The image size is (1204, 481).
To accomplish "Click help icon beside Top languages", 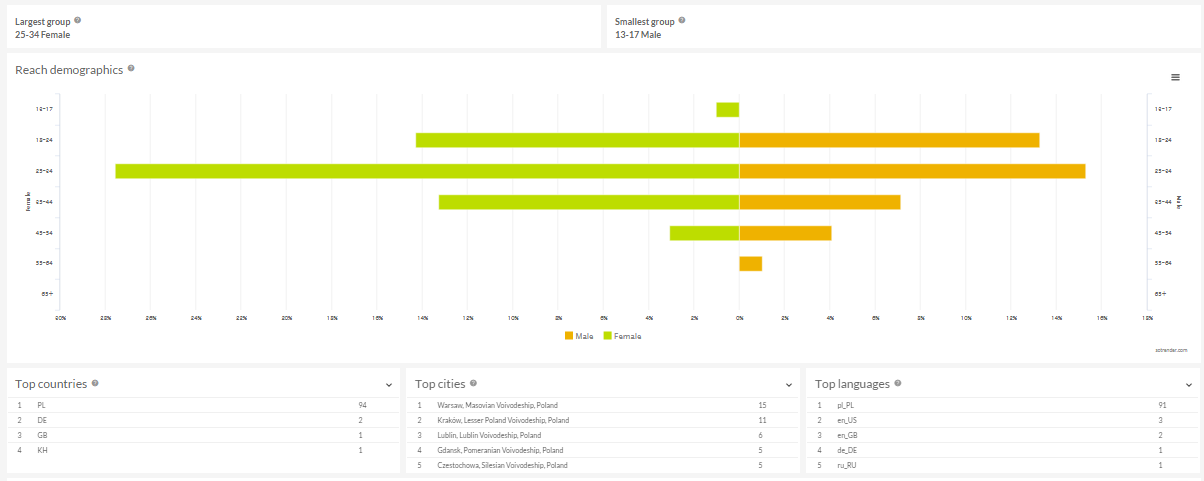I will point(900,383).
